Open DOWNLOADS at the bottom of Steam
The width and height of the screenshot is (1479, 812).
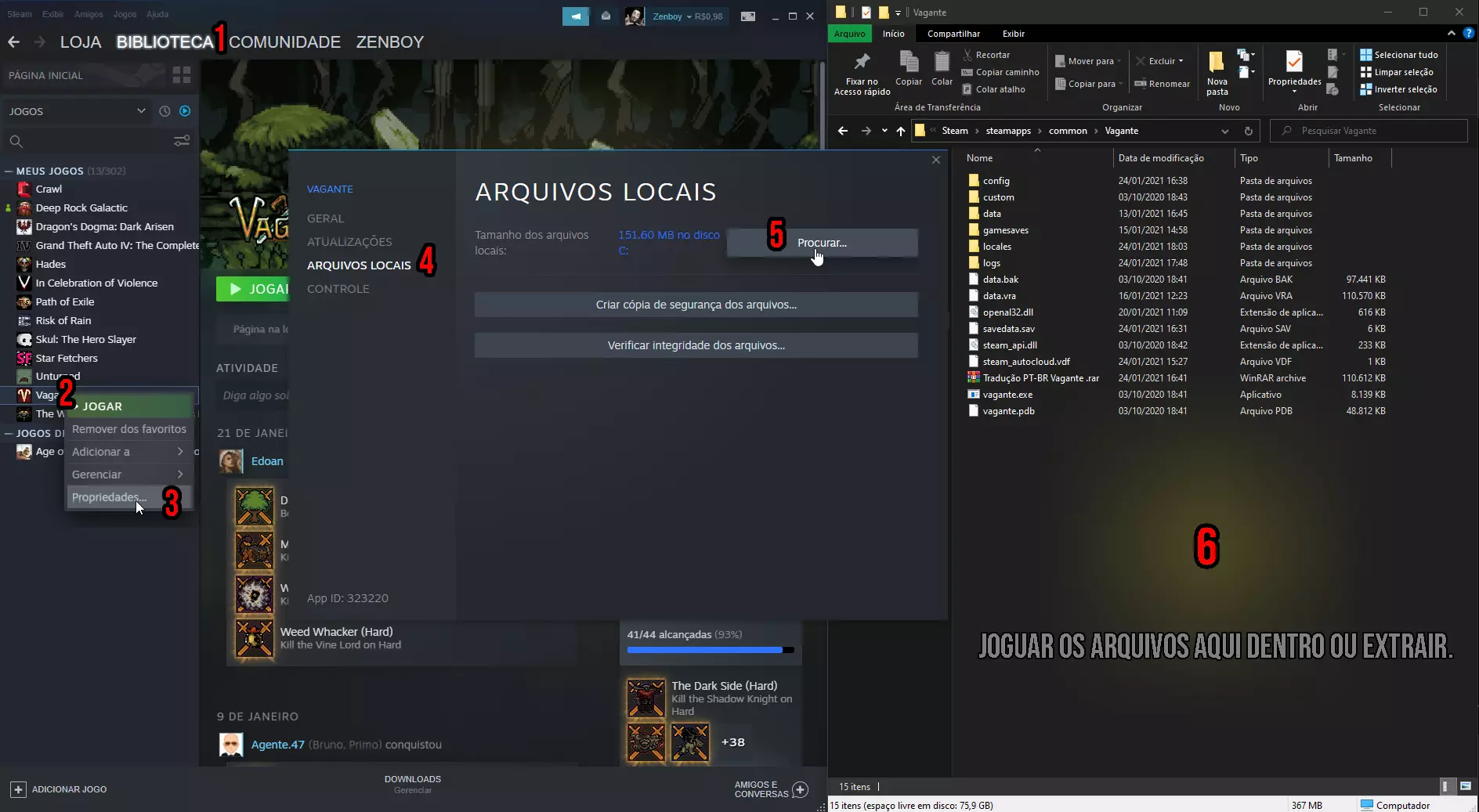(413, 779)
